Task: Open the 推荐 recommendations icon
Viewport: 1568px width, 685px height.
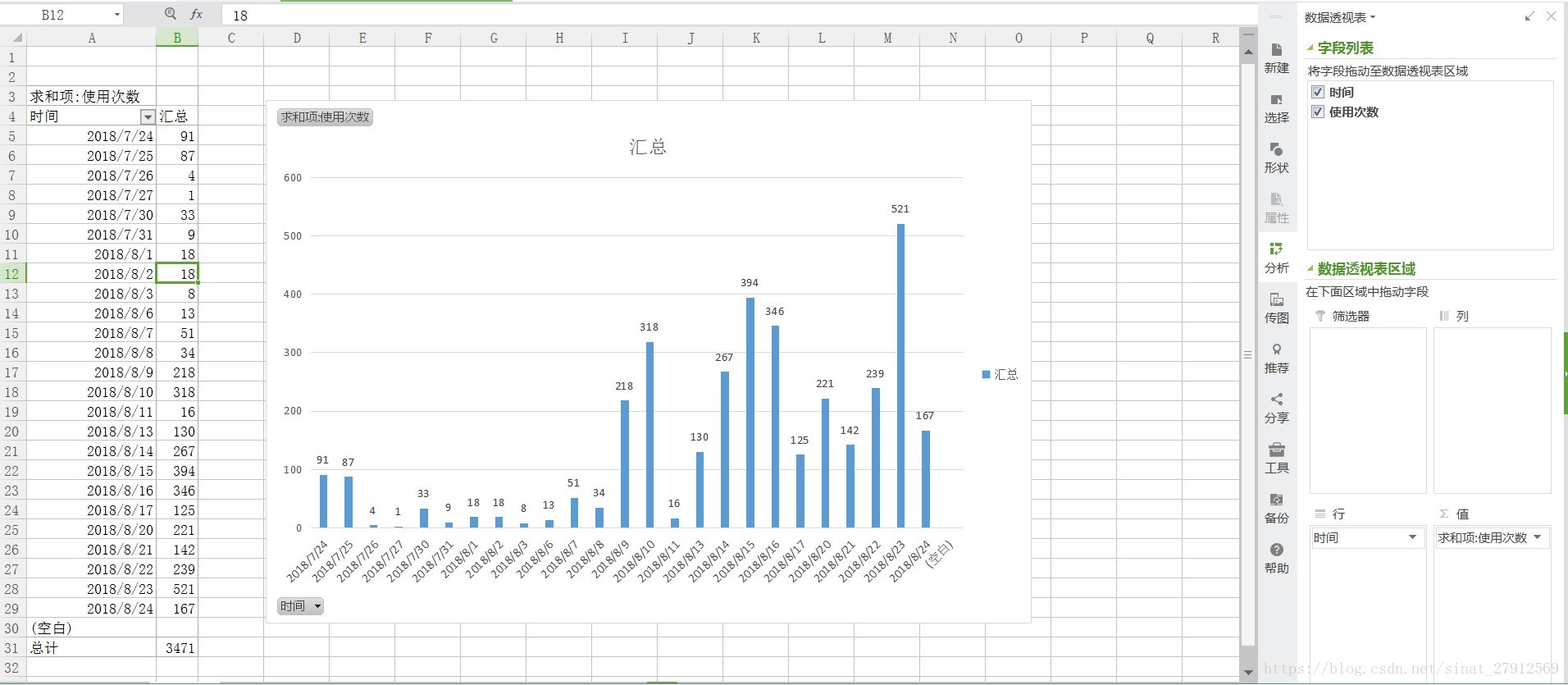Action: point(1276,358)
